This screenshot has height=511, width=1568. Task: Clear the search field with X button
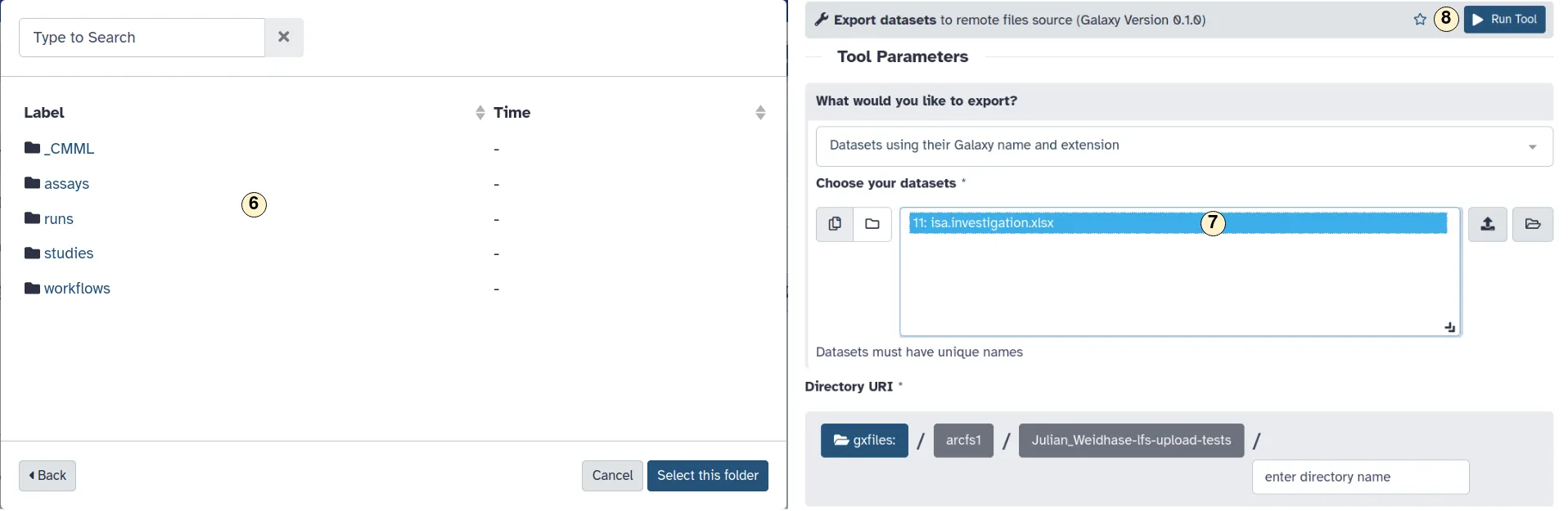pos(284,38)
